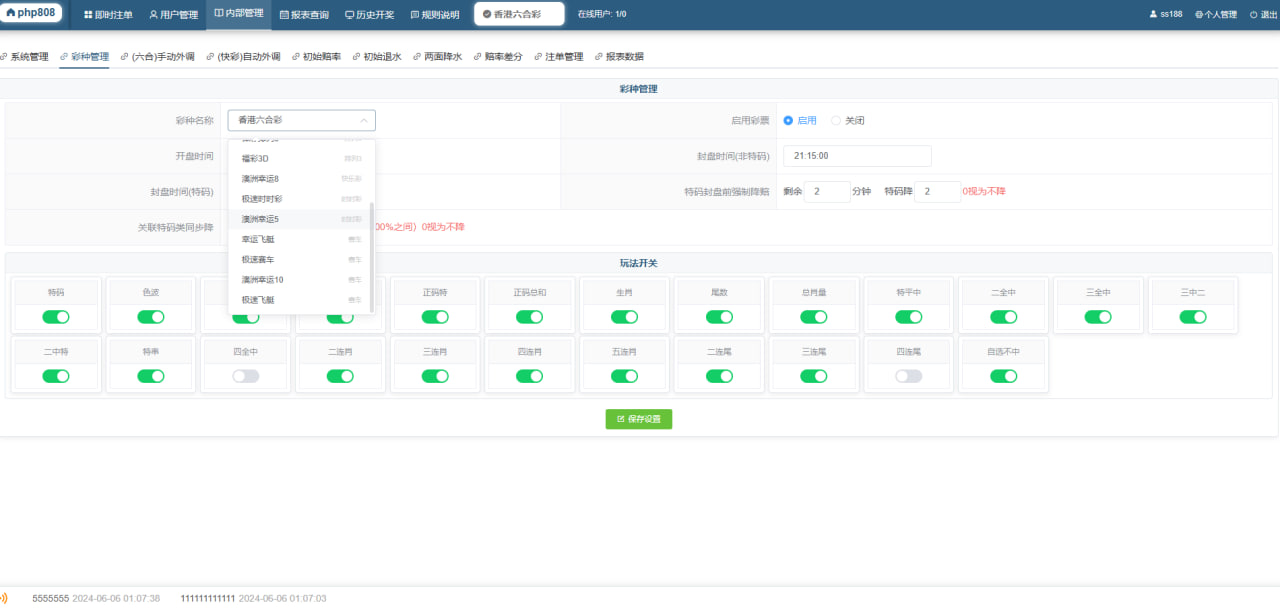The width and height of the screenshot is (1280, 609).
Task: Turn on the 四连尾 toggle switch
Action: (908, 376)
